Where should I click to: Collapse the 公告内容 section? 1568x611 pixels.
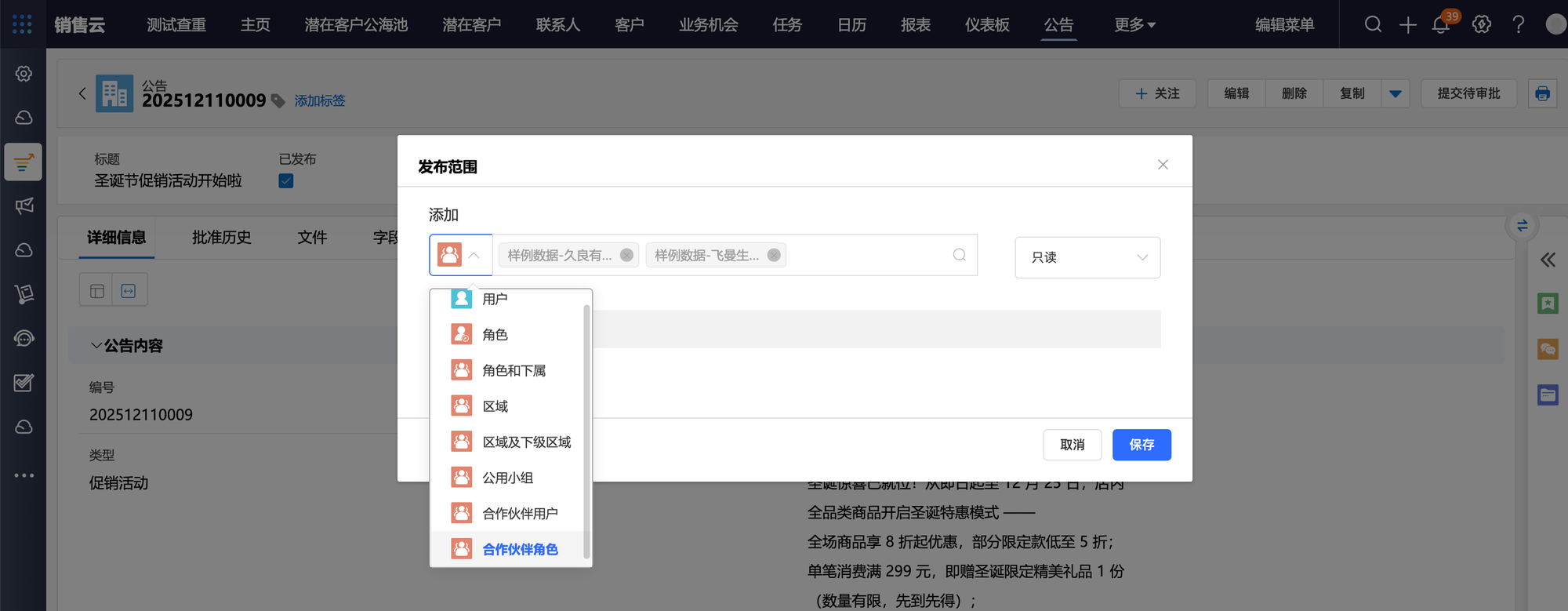[96, 346]
